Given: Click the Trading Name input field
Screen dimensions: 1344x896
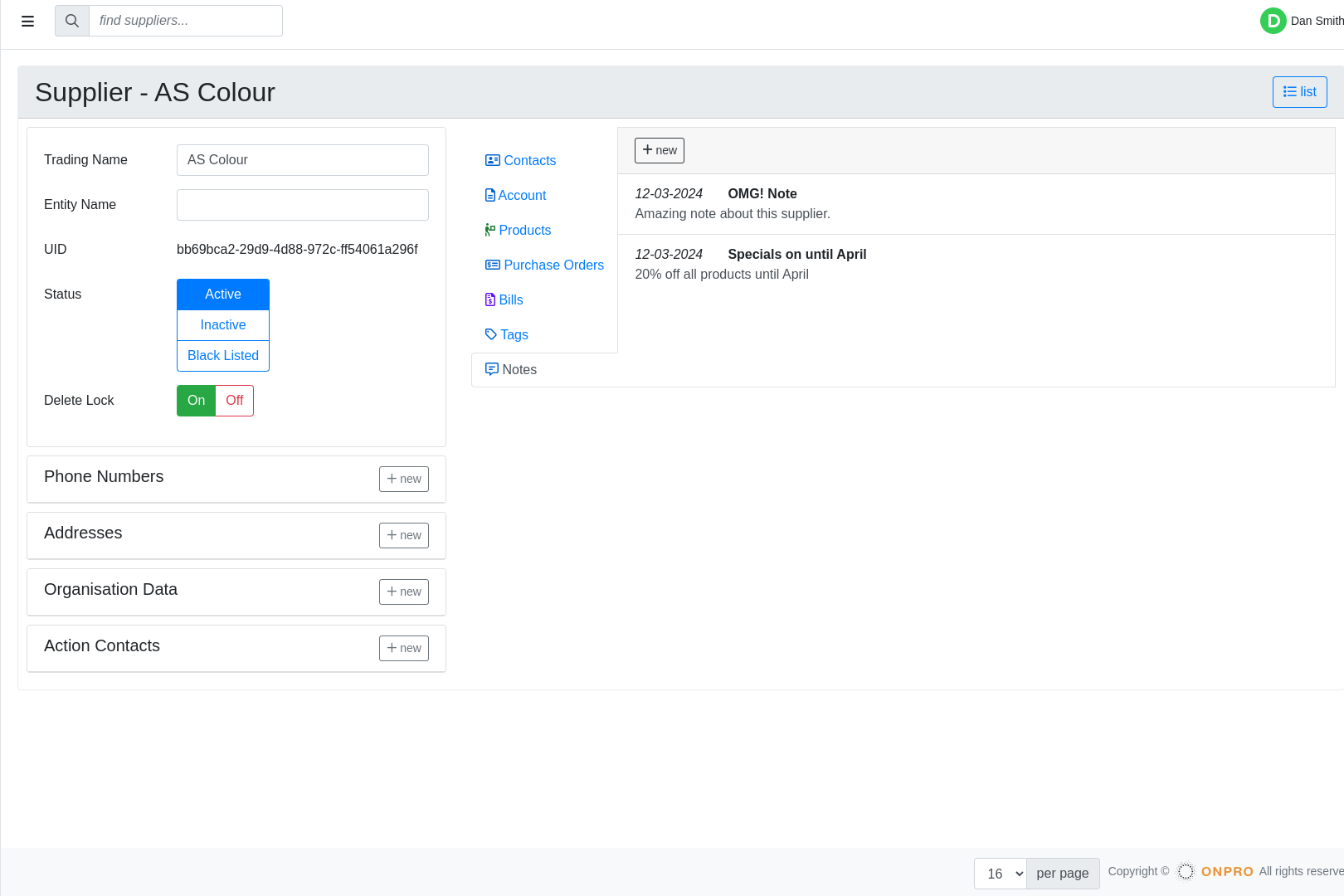Looking at the screenshot, I should click(303, 160).
